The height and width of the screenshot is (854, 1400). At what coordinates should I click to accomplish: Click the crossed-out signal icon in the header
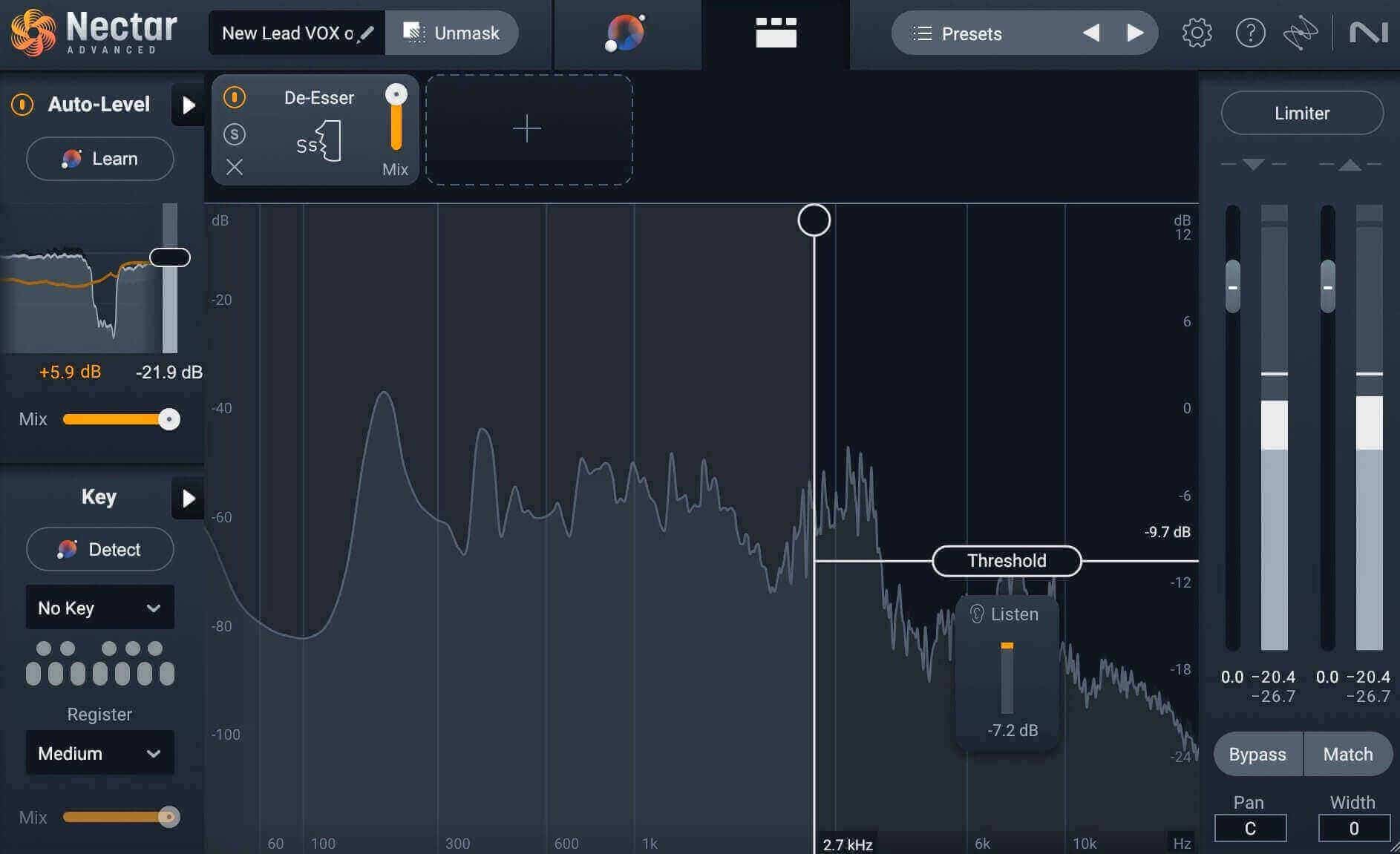pyautogui.click(x=1301, y=33)
